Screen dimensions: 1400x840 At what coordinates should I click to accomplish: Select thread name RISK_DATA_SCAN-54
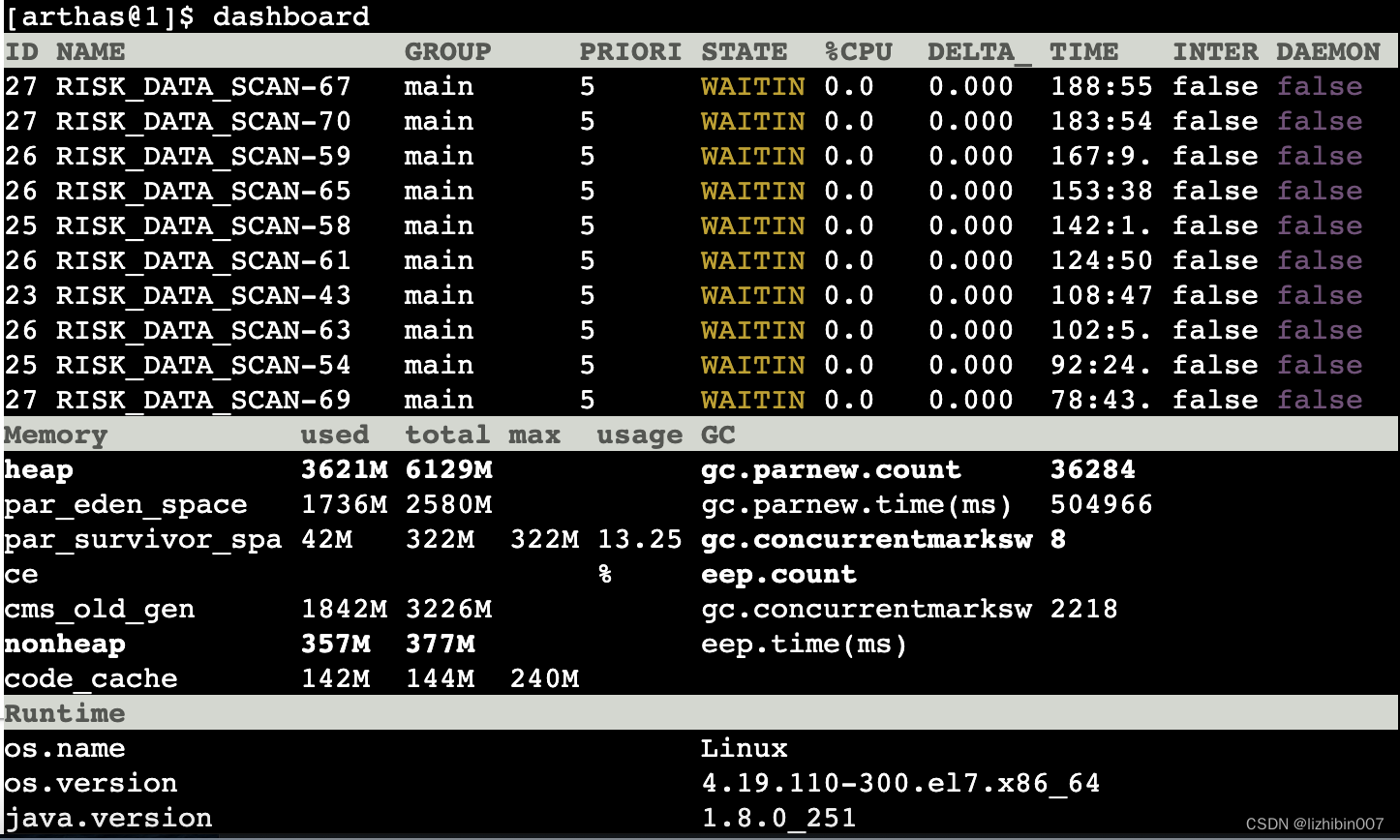point(203,365)
